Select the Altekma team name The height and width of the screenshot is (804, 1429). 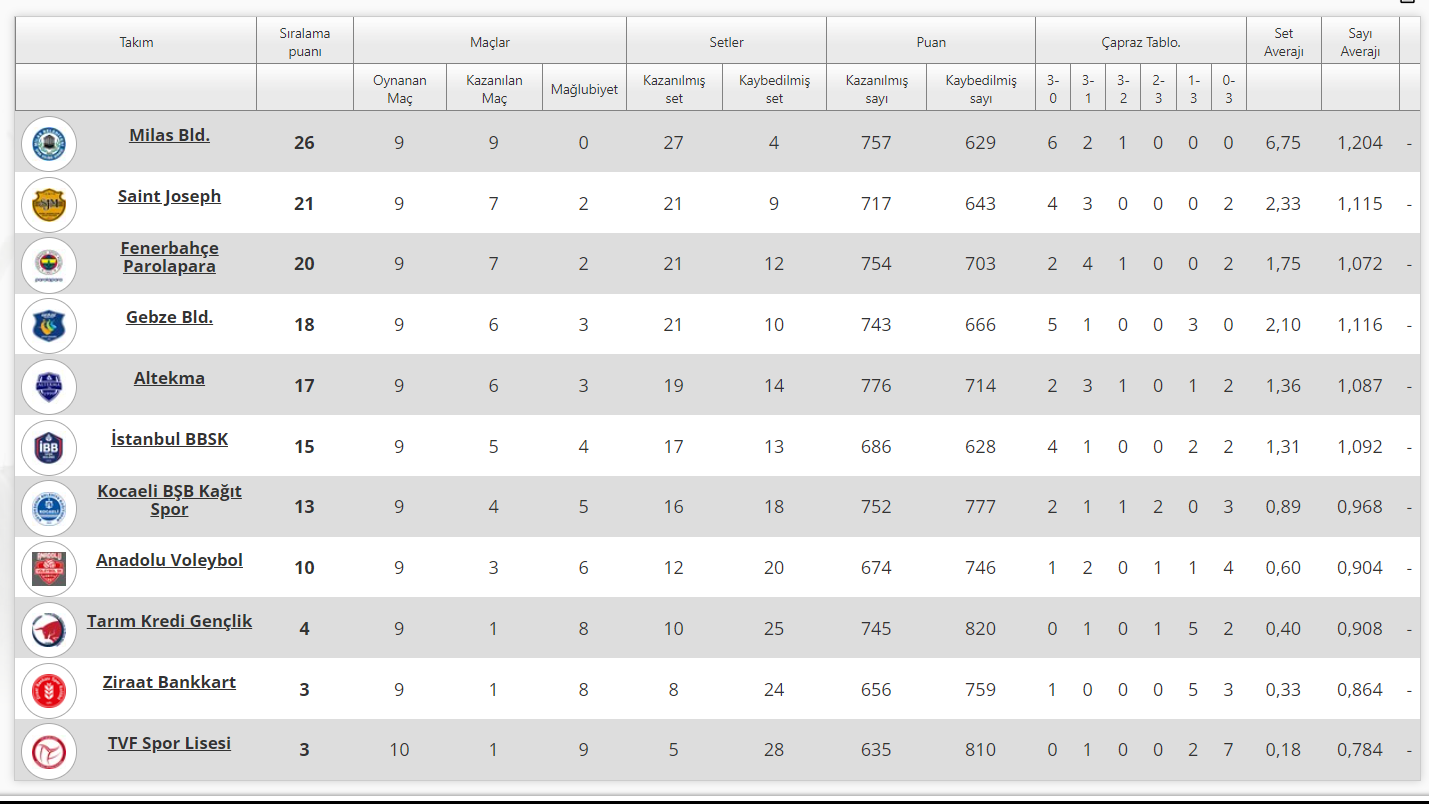click(169, 378)
